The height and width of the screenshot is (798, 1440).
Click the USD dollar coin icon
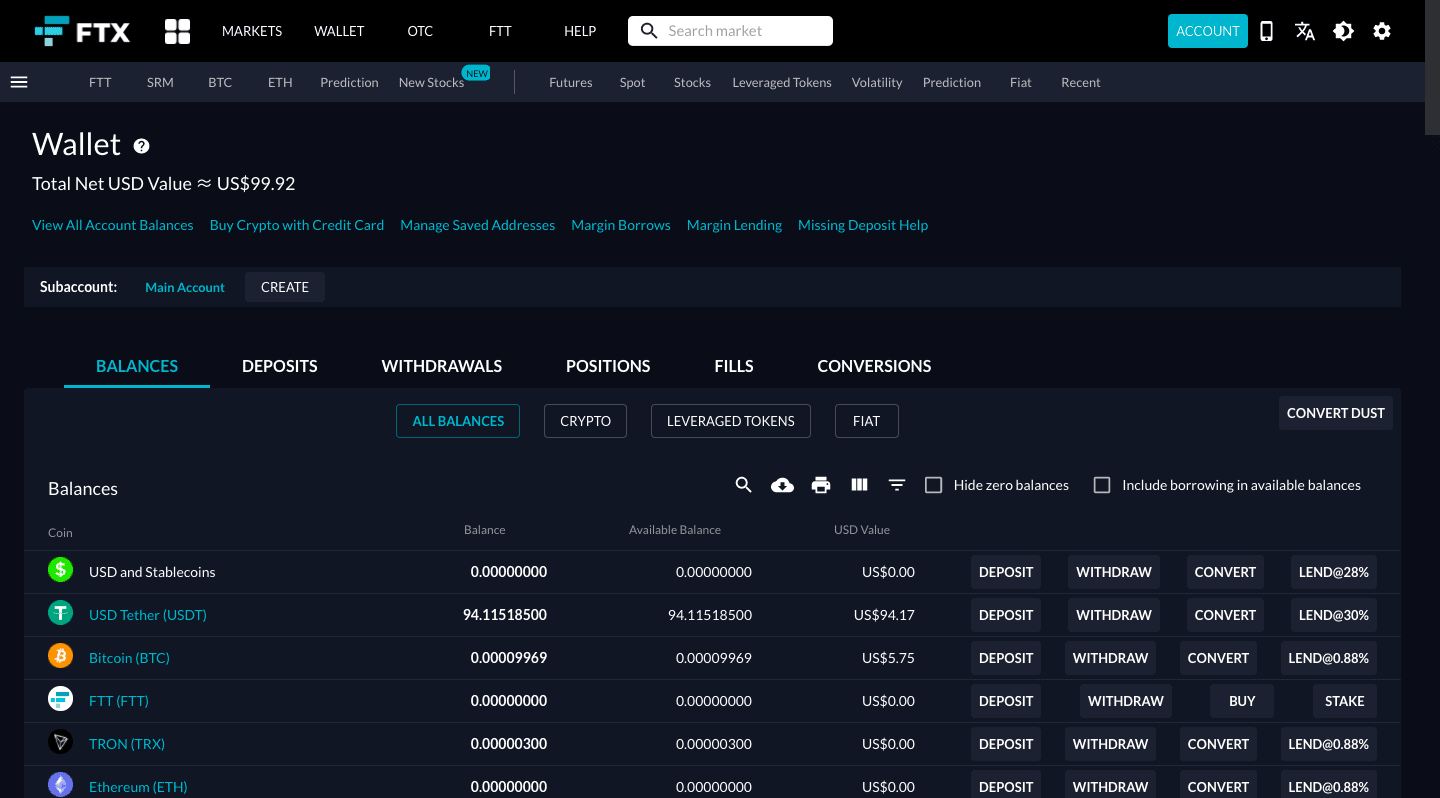[x=61, y=570]
